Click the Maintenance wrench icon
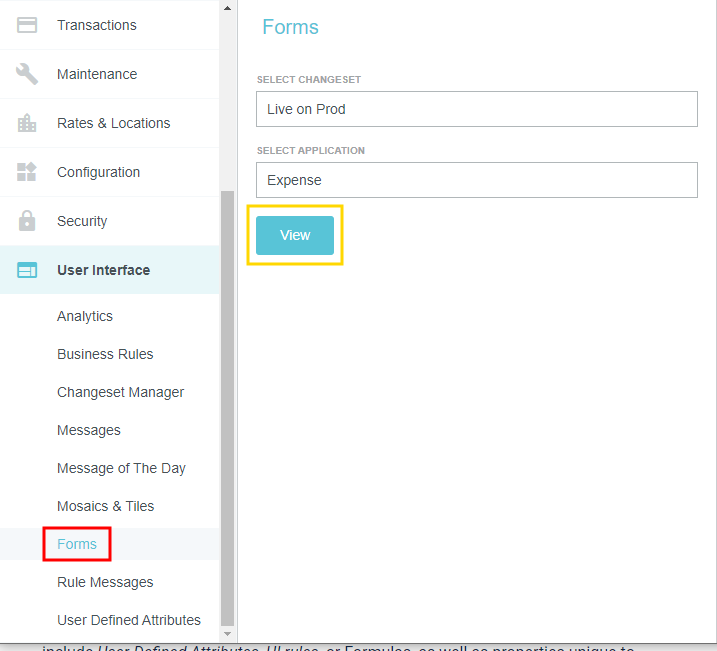 pyautogui.click(x=27, y=74)
